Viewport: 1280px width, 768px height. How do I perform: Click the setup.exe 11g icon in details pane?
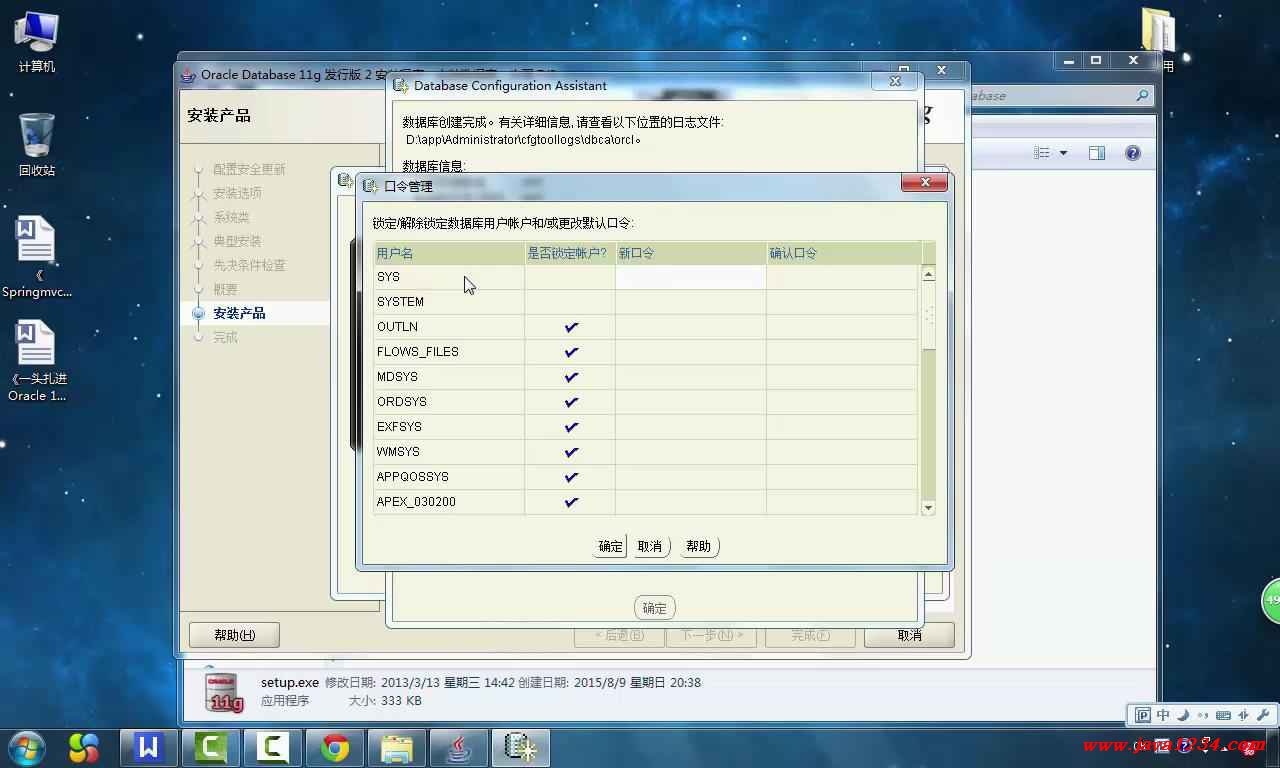(224, 691)
